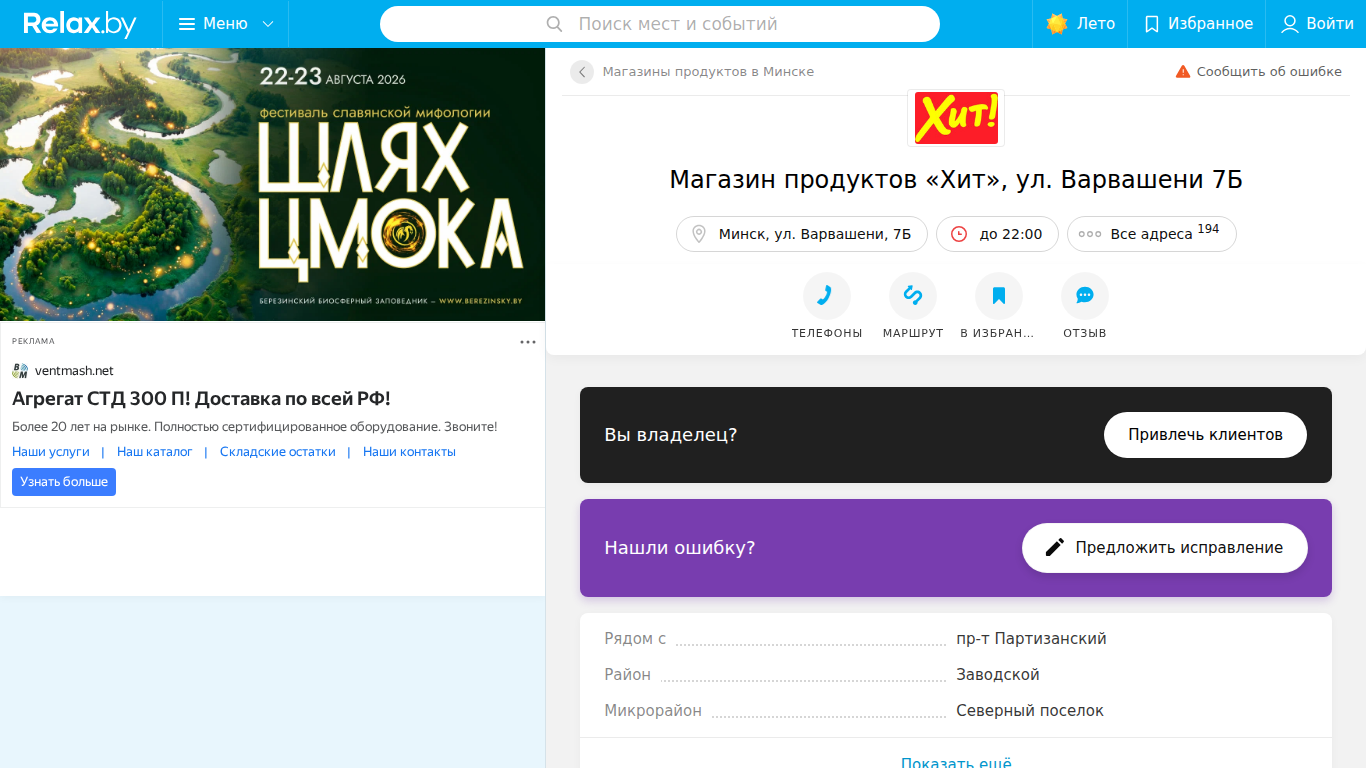The height and width of the screenshot is (768, 1366).
Task: Expand details with Показать ещё
Action: [956, 762]
